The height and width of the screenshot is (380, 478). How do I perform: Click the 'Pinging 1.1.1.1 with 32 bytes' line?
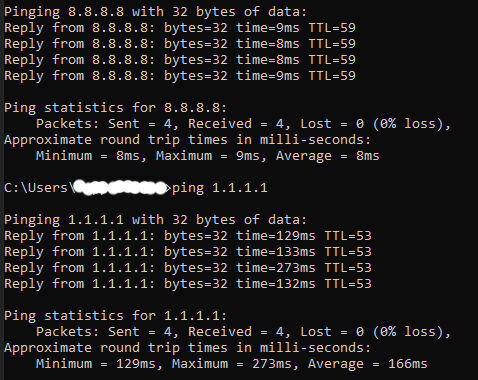click(x=155, y=220)
